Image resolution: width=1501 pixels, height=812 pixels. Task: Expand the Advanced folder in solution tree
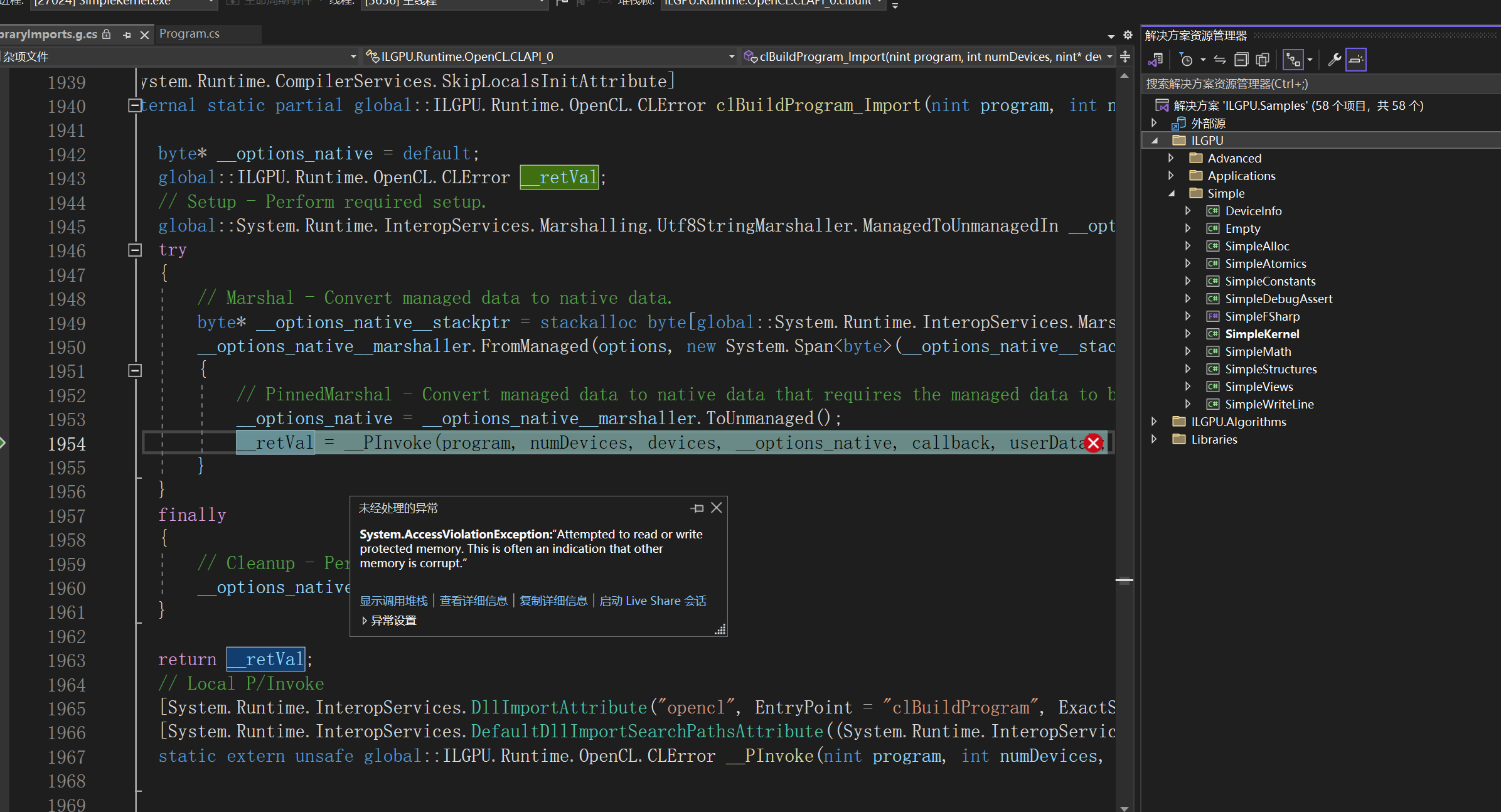pyautogui.click(x=1171, y=158)
